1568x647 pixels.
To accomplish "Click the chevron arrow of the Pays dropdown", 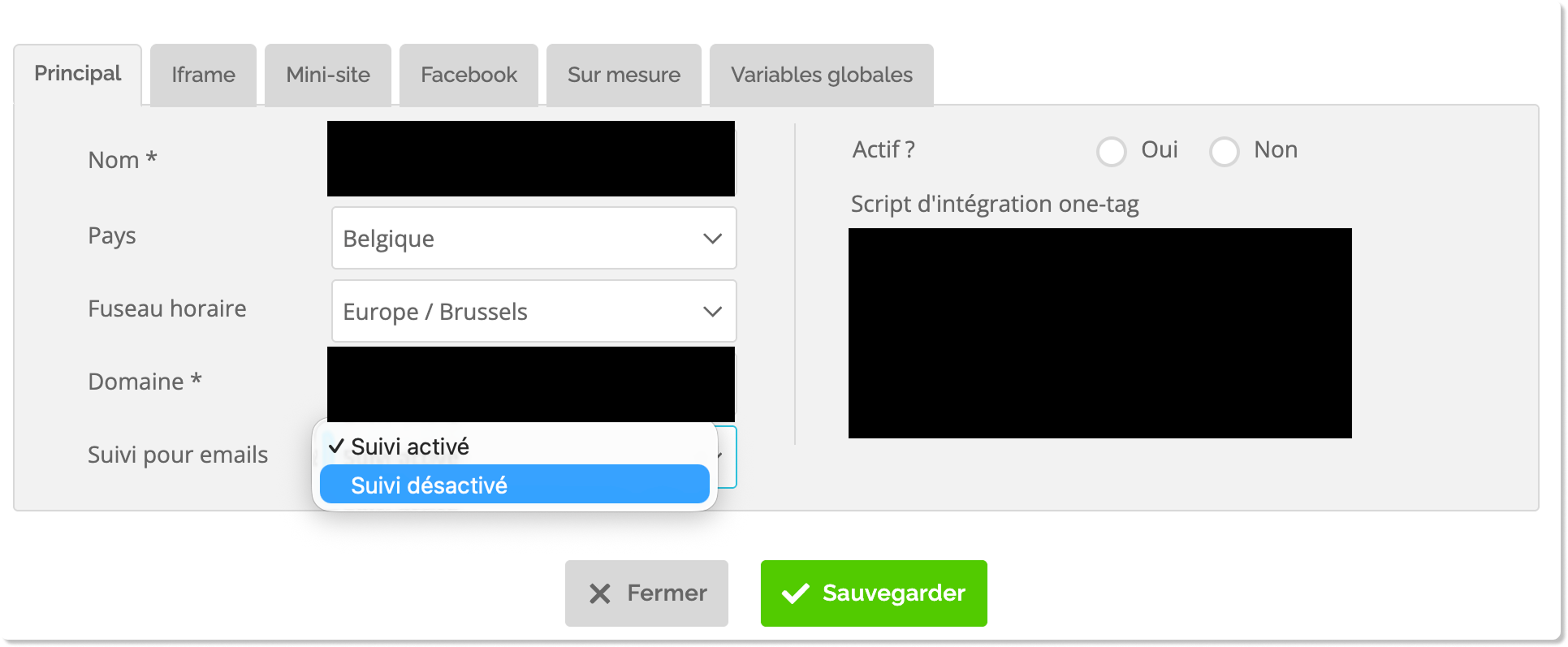I will (x=712, y=239).
